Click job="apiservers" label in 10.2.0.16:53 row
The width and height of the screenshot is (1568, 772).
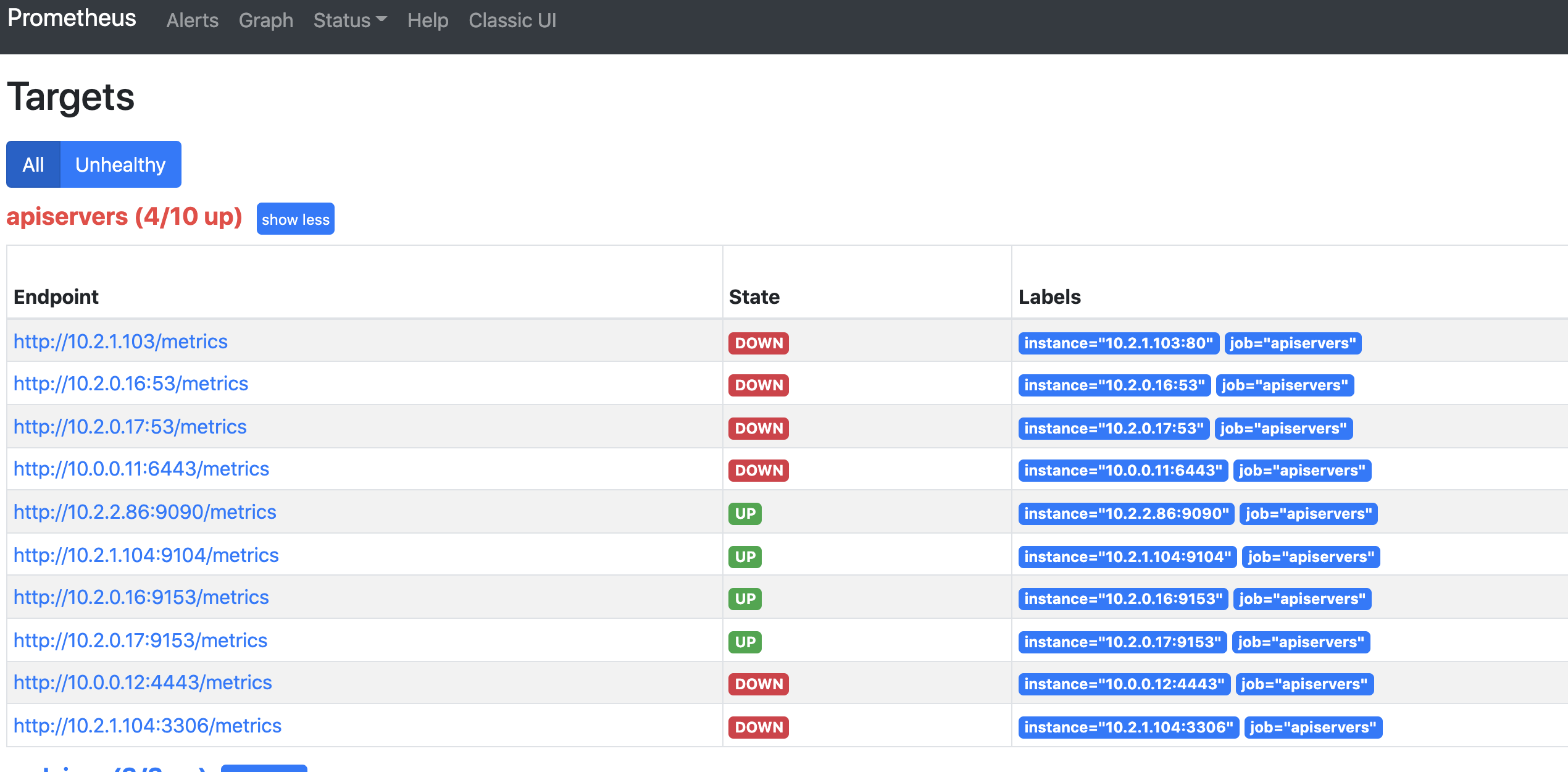[1285, 385]
